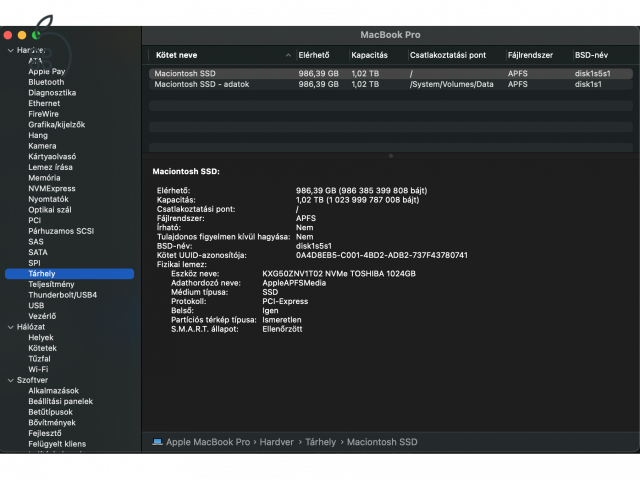Sort by Kötet neve column header

[x=176, y=55]
